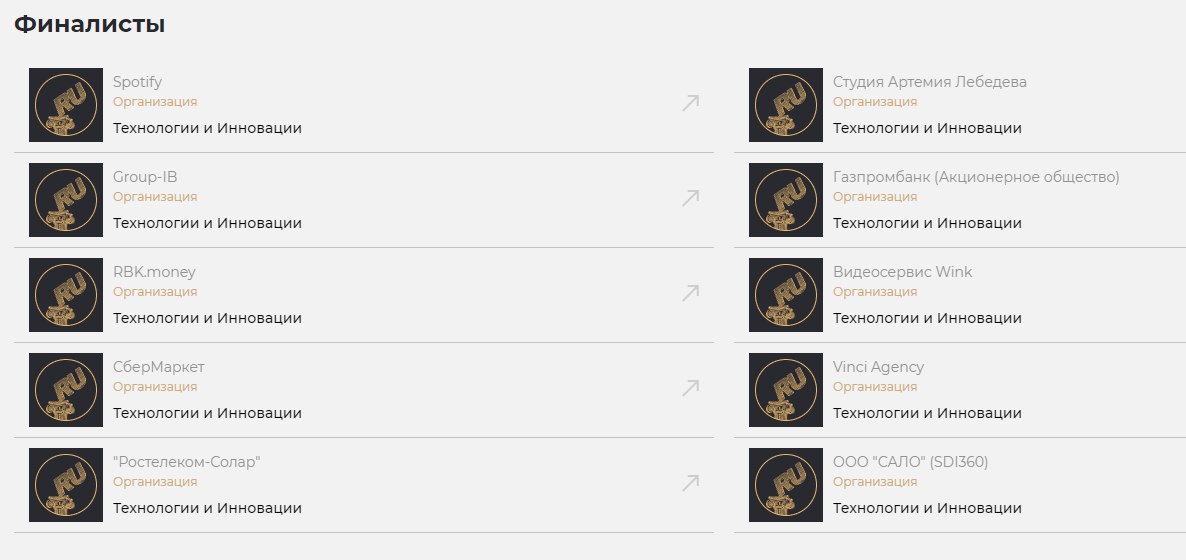The width and height of the screenshot is (1186, 560).
Task: Click the Spotify logo thumbnail
Action: click(66, 105)
